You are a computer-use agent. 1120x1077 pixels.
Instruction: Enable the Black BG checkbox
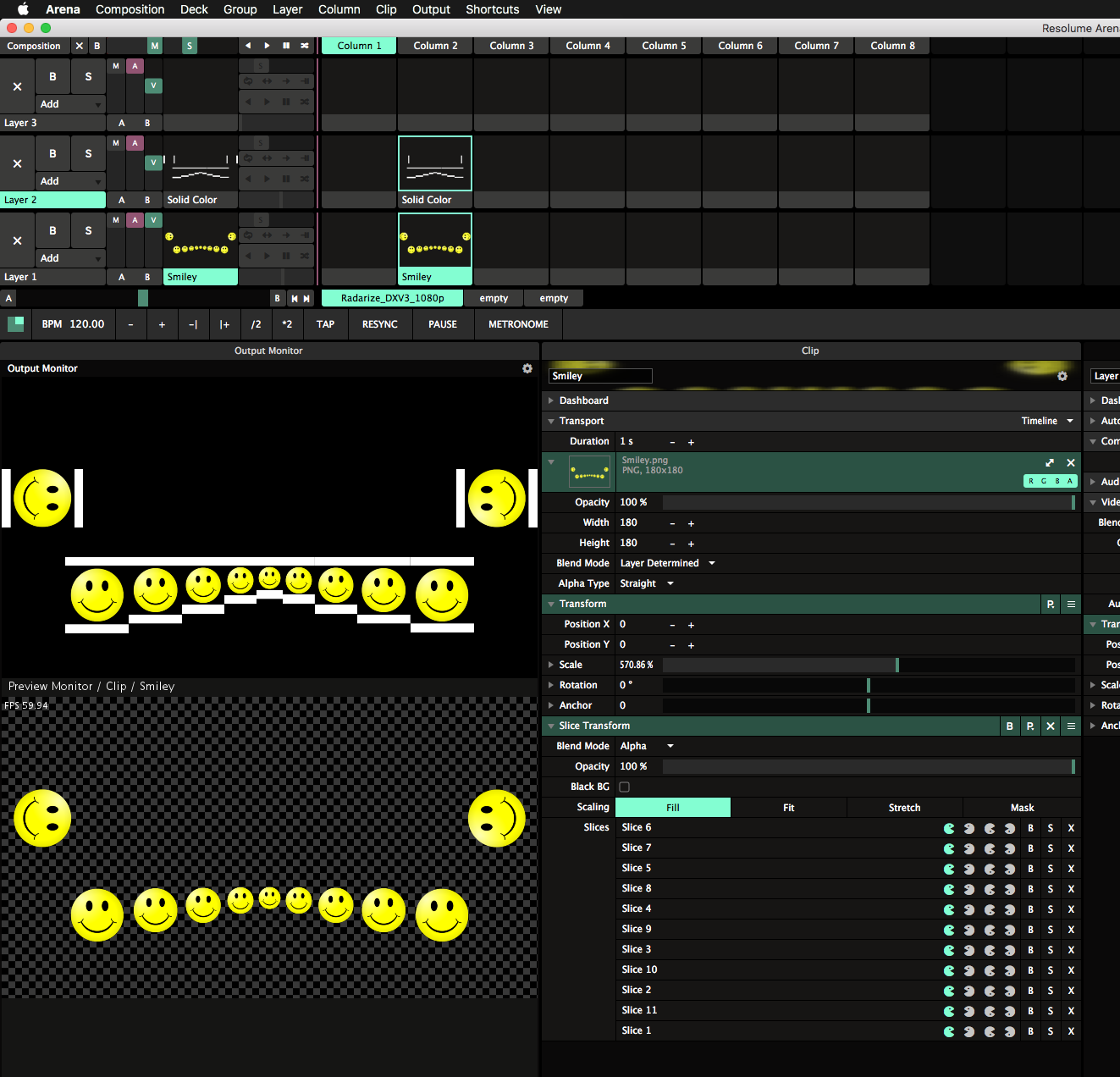coord(625,787)
